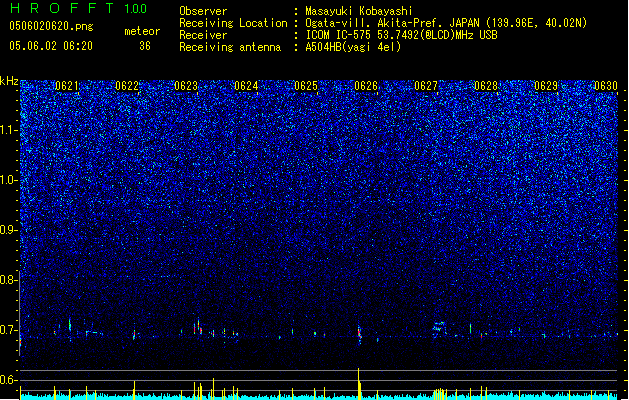Click the 'Receiver' field label

(203, 35)
